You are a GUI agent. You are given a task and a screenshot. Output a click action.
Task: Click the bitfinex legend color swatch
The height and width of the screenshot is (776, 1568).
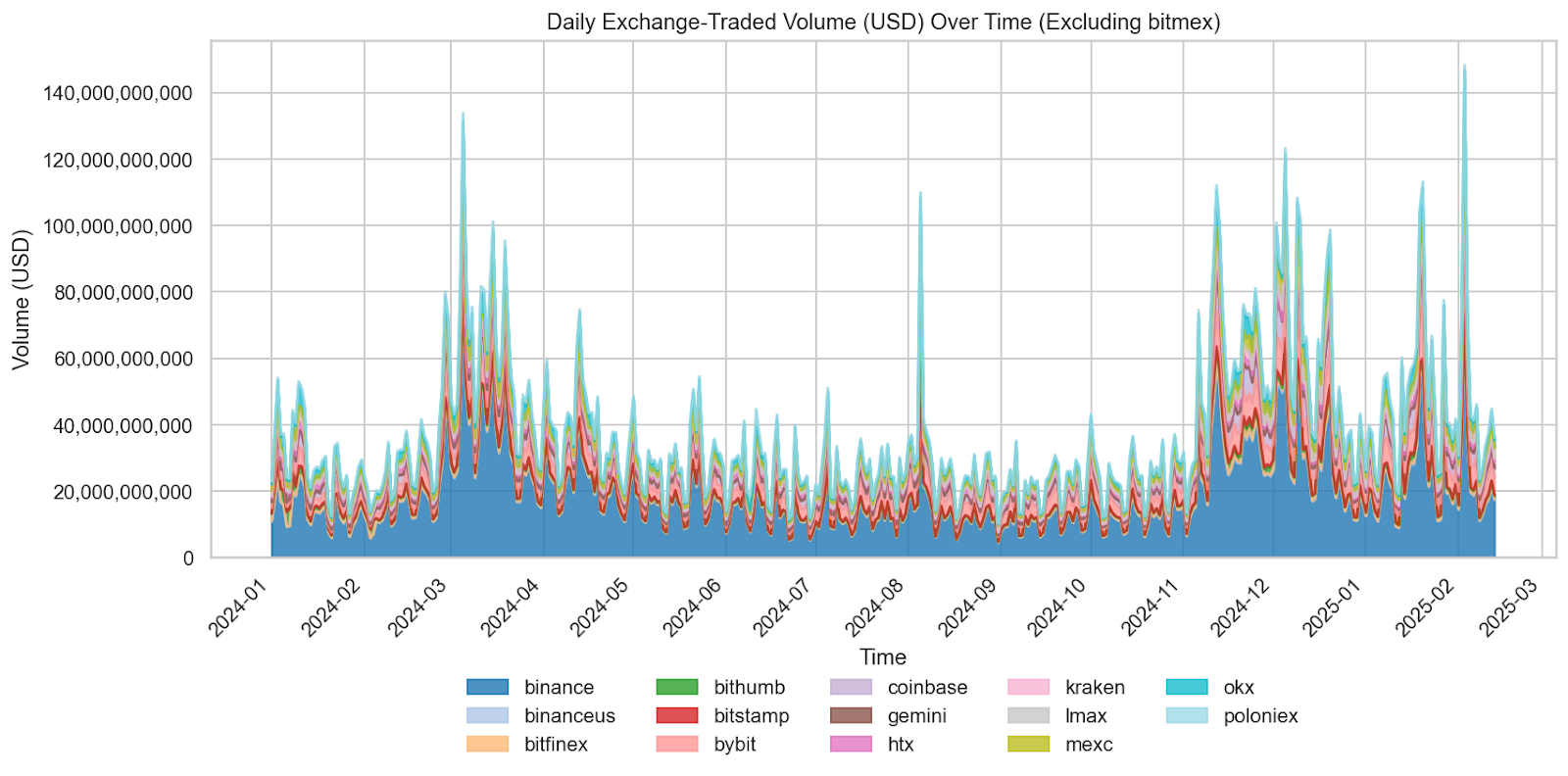coord(487,745)
